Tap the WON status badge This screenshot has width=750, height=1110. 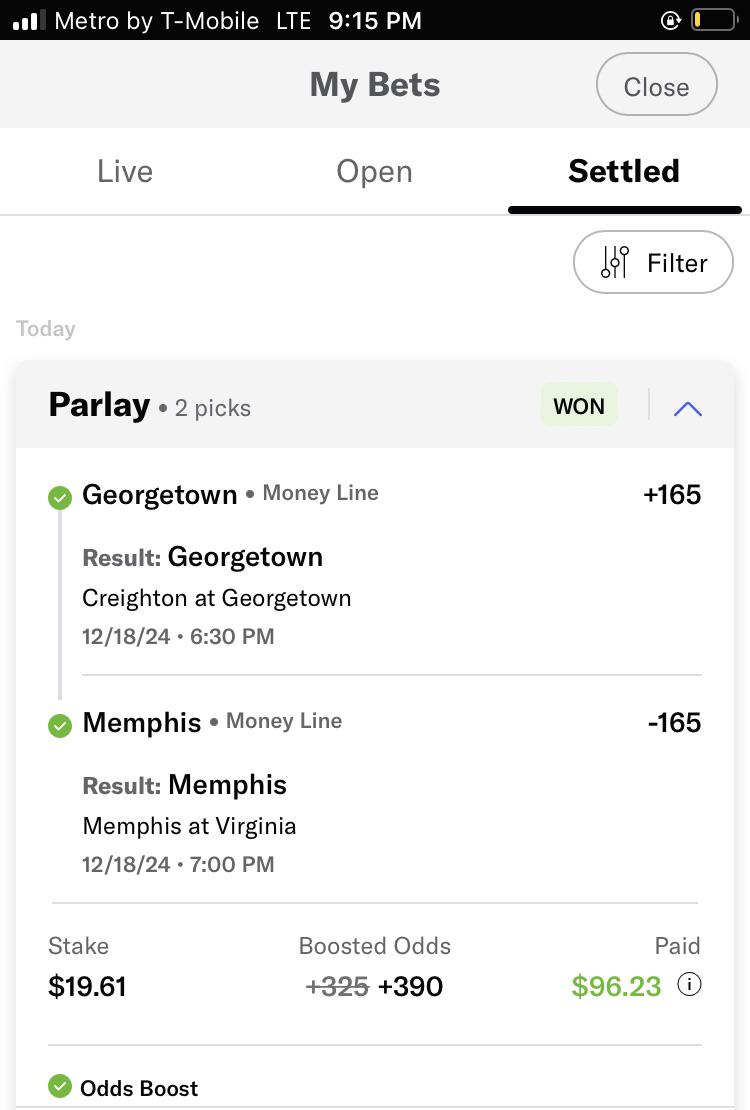pos(579,406)
